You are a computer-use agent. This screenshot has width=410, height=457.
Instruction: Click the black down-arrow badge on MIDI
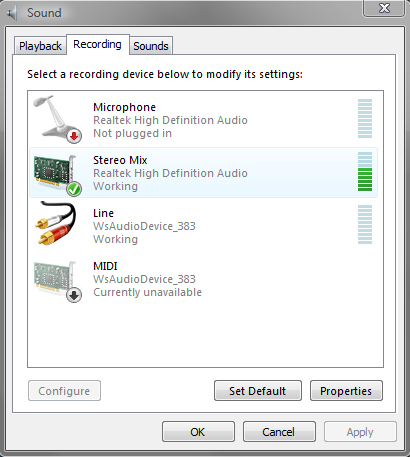tap(74, 295)
